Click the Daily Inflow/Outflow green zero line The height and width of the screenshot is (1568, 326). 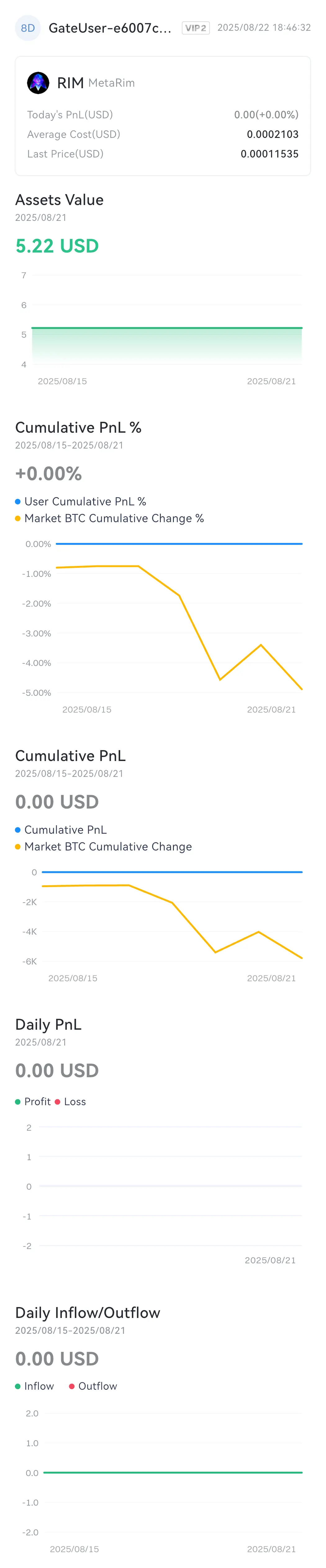click(173, 1472)
